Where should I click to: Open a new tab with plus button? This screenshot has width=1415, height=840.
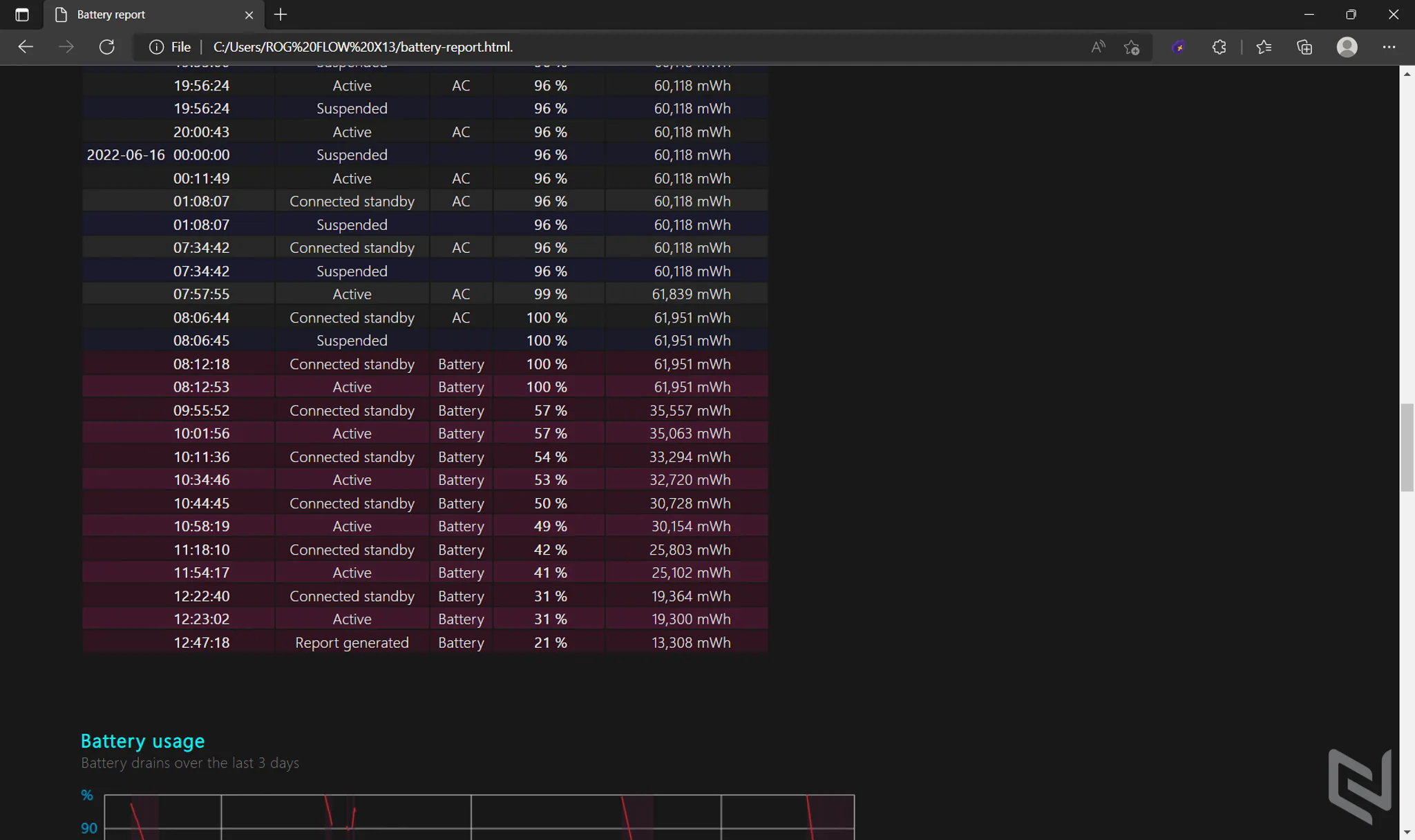pos(281,15)
